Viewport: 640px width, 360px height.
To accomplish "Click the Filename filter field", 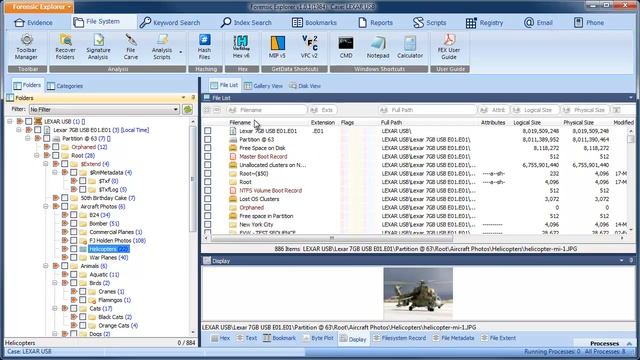I will (267, 110).
